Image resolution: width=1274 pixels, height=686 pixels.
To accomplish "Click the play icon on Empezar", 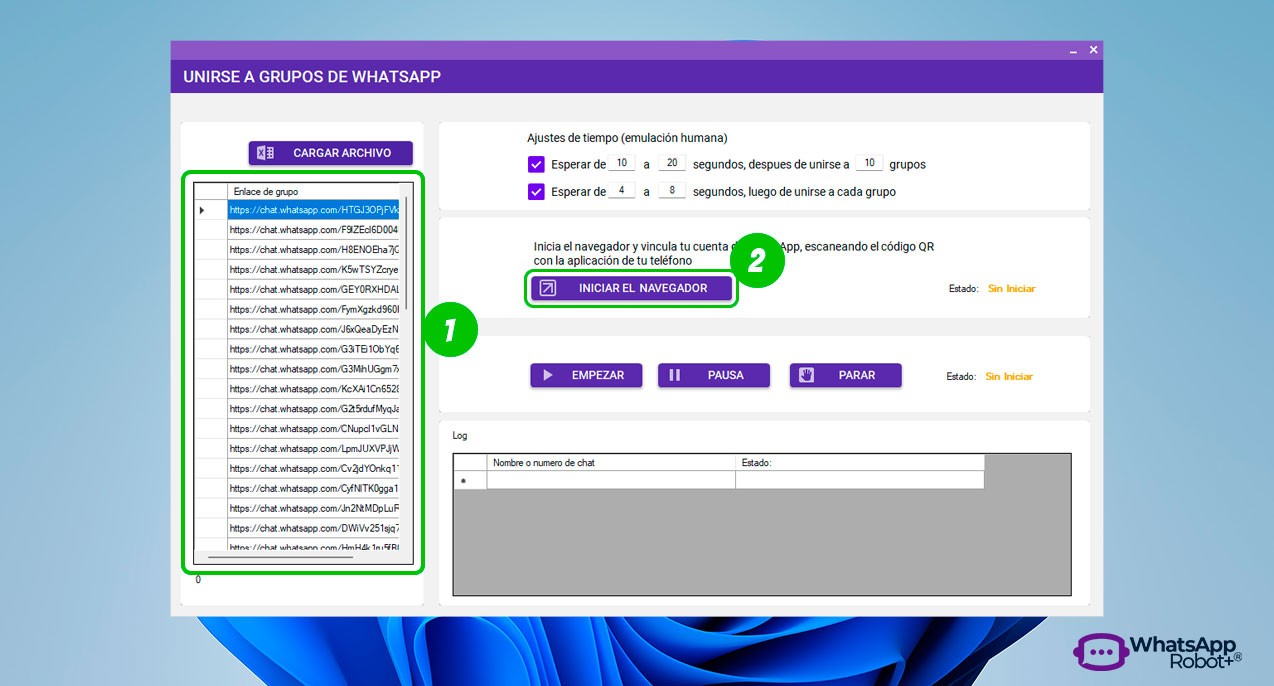I will [547, 375].
